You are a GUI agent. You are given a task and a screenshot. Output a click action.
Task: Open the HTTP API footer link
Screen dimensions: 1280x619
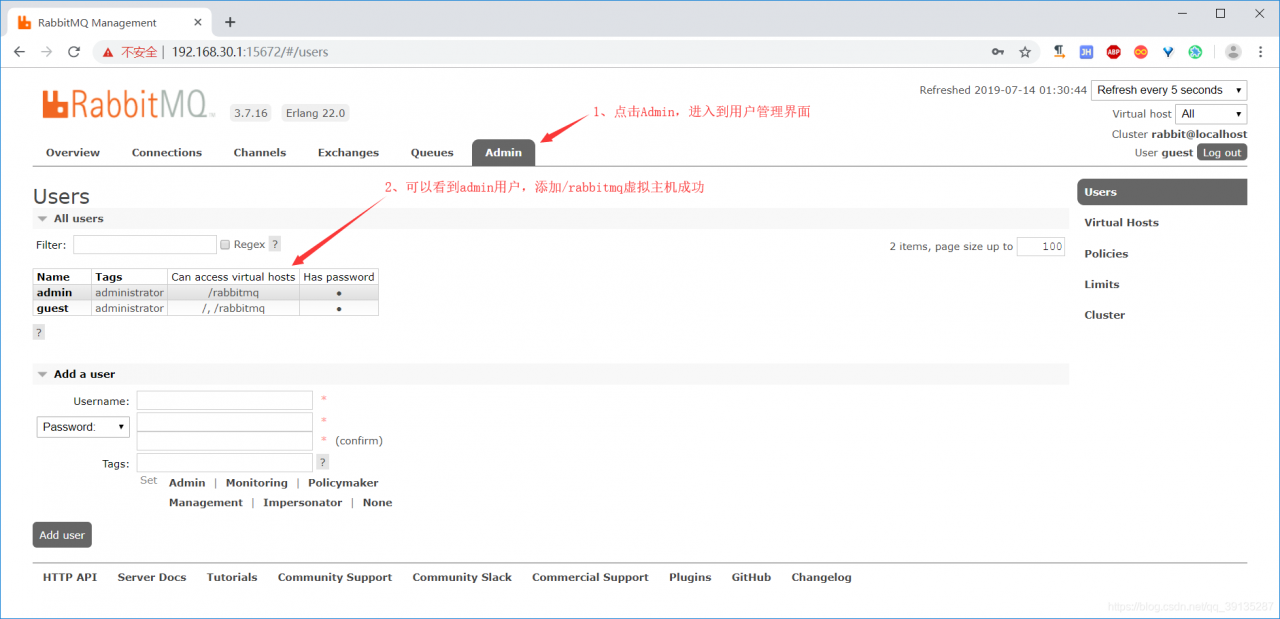coord(70,578)
